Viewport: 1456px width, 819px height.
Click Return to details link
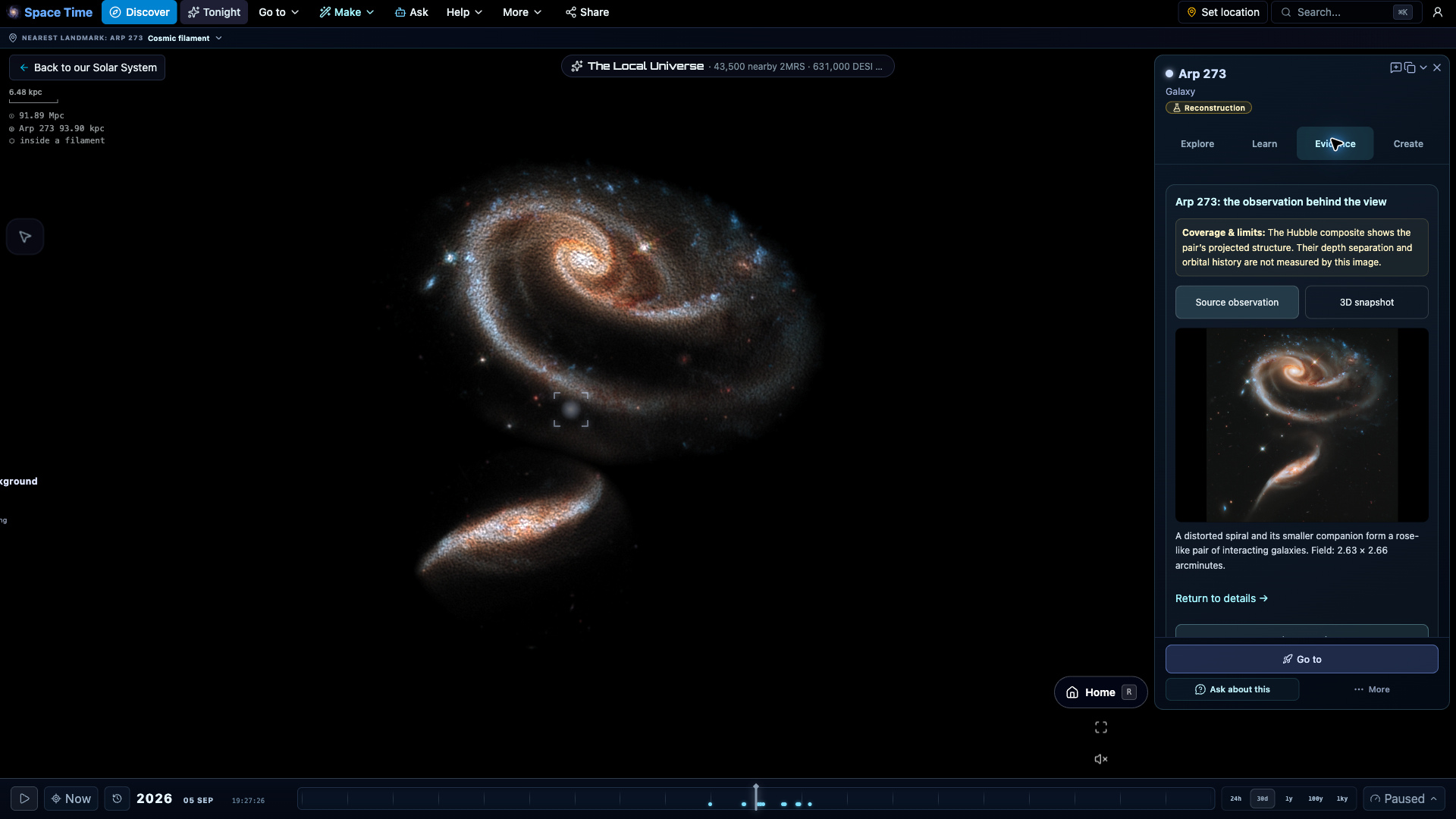[1222, 598]
